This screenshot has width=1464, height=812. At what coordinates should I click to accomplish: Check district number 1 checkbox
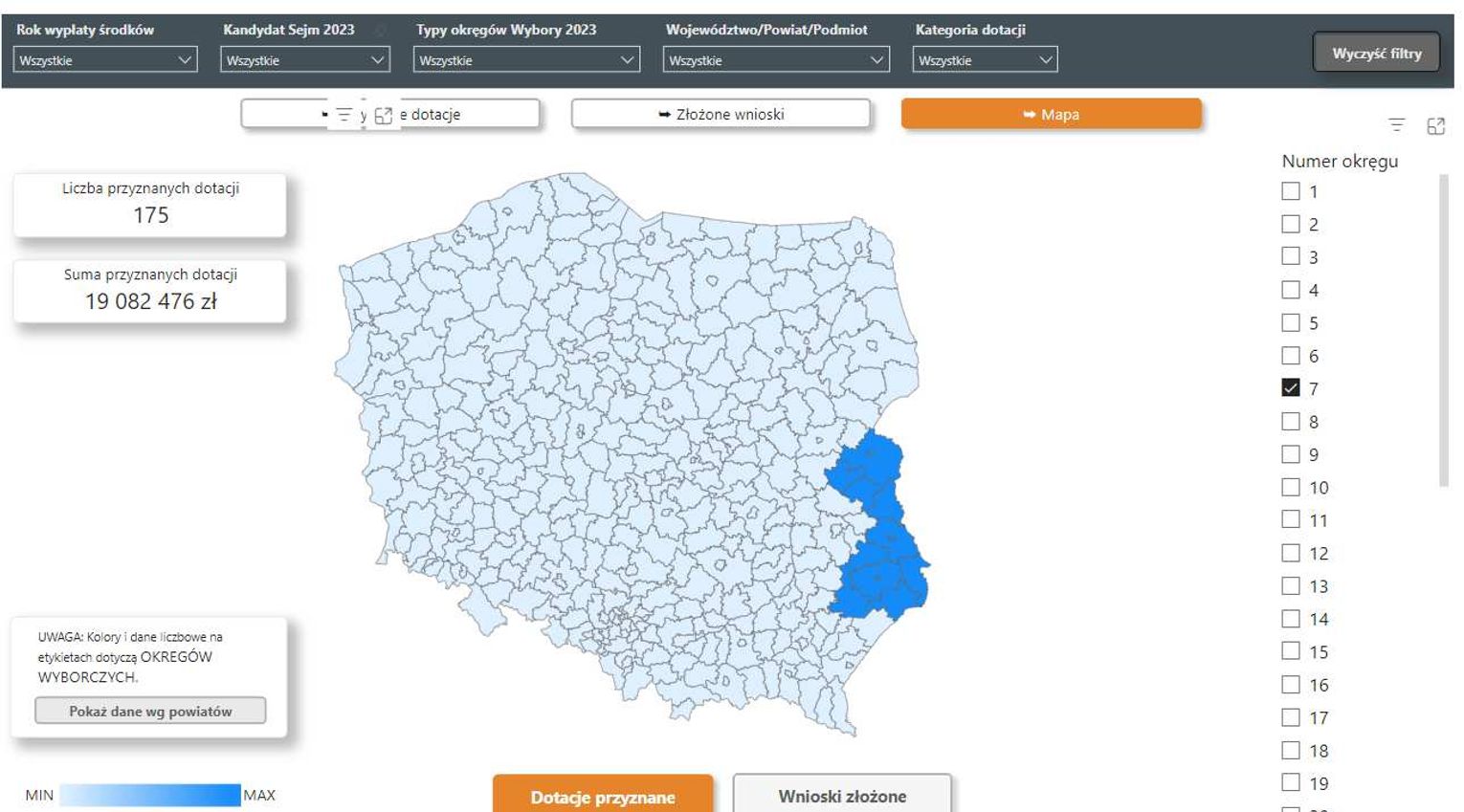tap(1291, 191)
